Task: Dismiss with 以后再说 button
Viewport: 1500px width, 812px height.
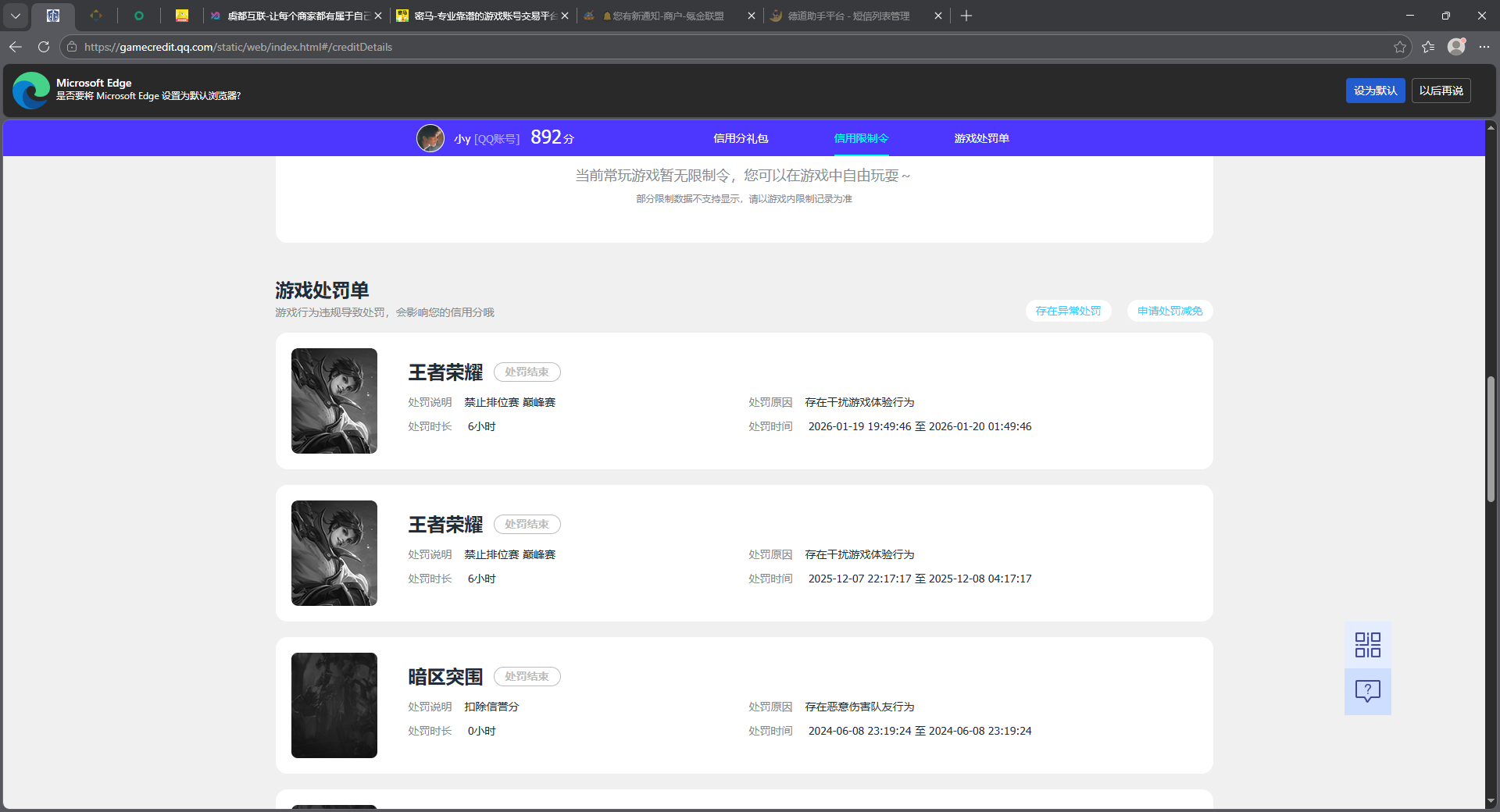Action: [1441, 91]
